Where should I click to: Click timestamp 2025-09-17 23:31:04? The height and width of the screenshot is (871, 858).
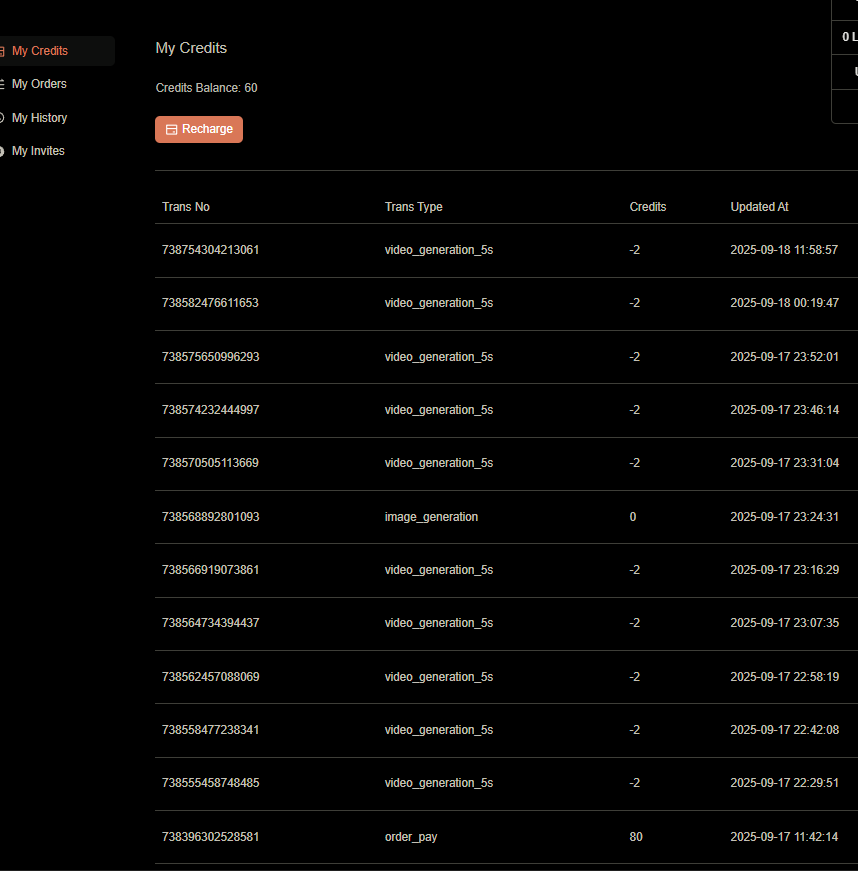(784, 463)
